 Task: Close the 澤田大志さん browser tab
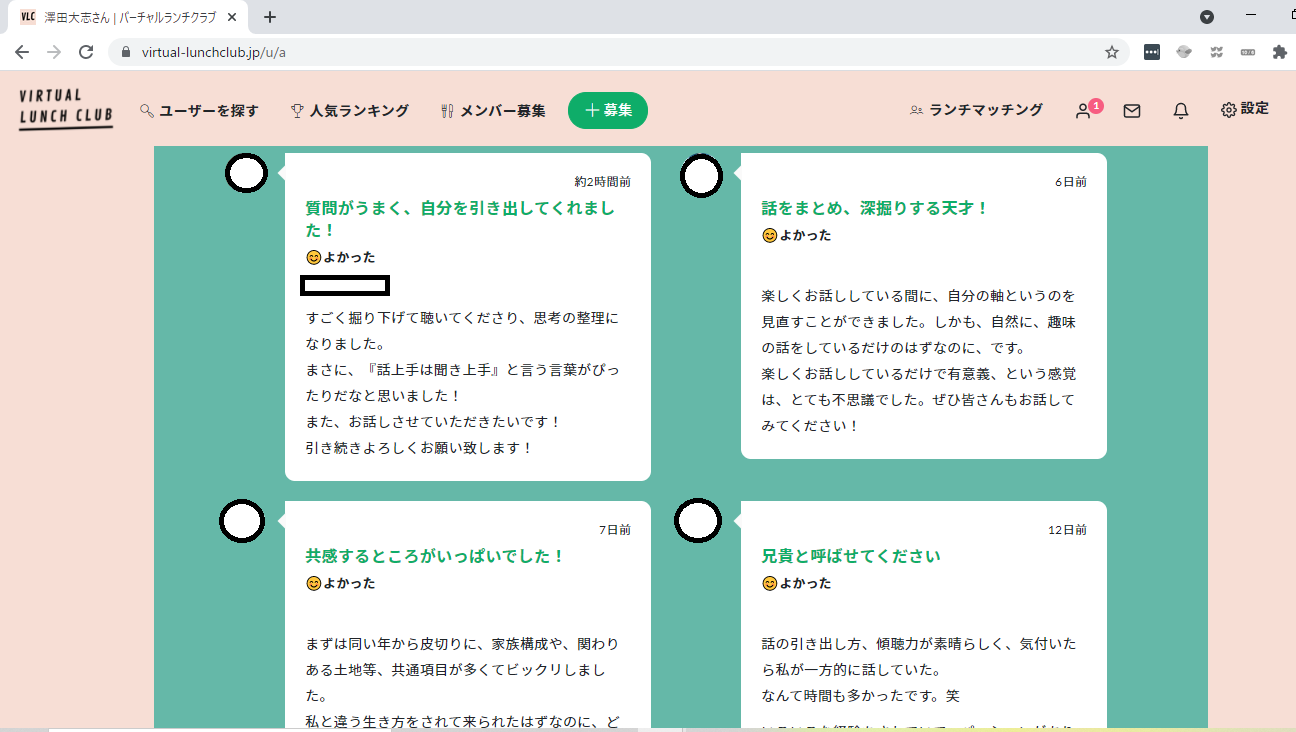point(232,17)
